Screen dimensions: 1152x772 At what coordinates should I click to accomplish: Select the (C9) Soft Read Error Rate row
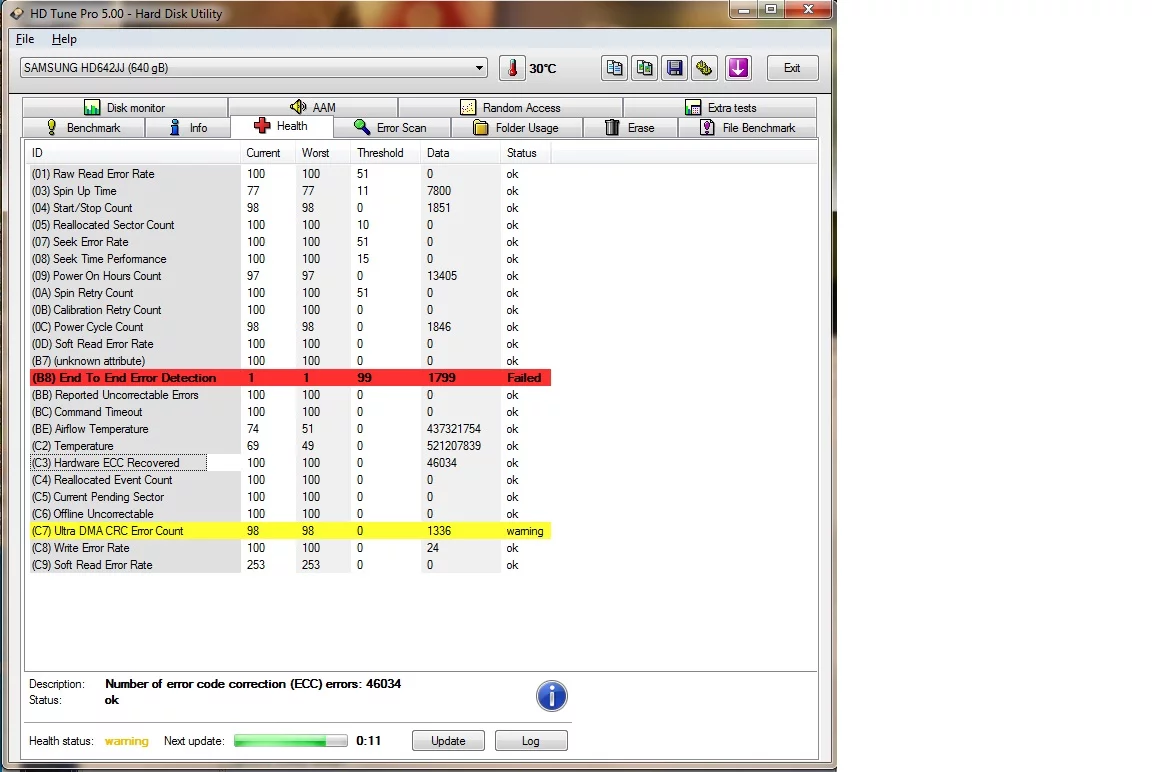(x=290, y=565)
